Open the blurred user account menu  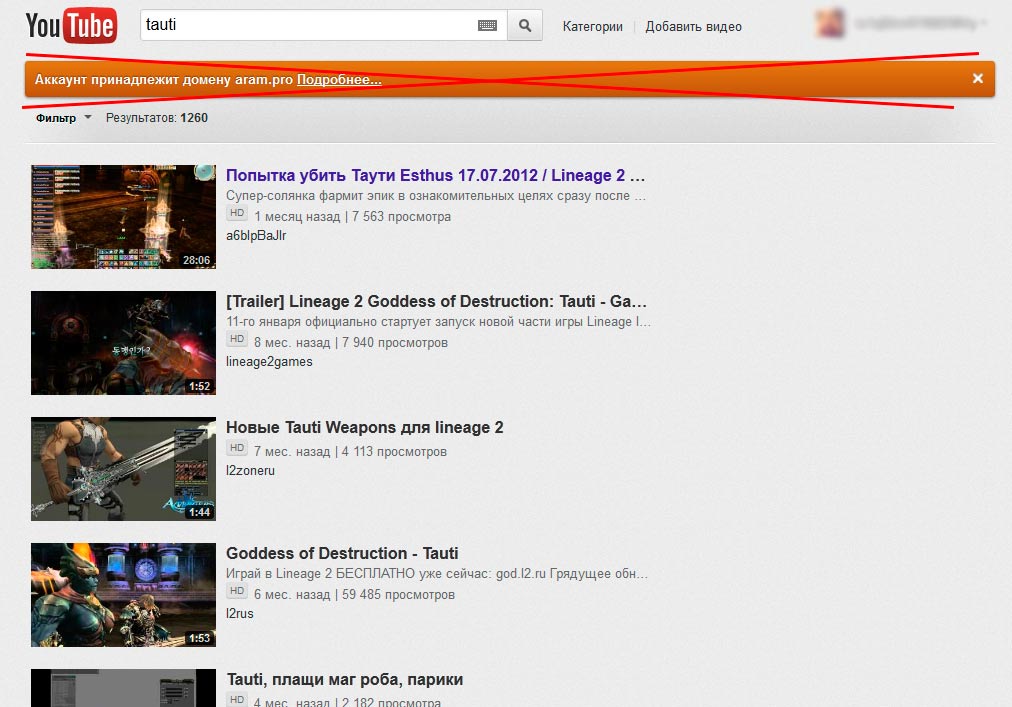[920, 23]
